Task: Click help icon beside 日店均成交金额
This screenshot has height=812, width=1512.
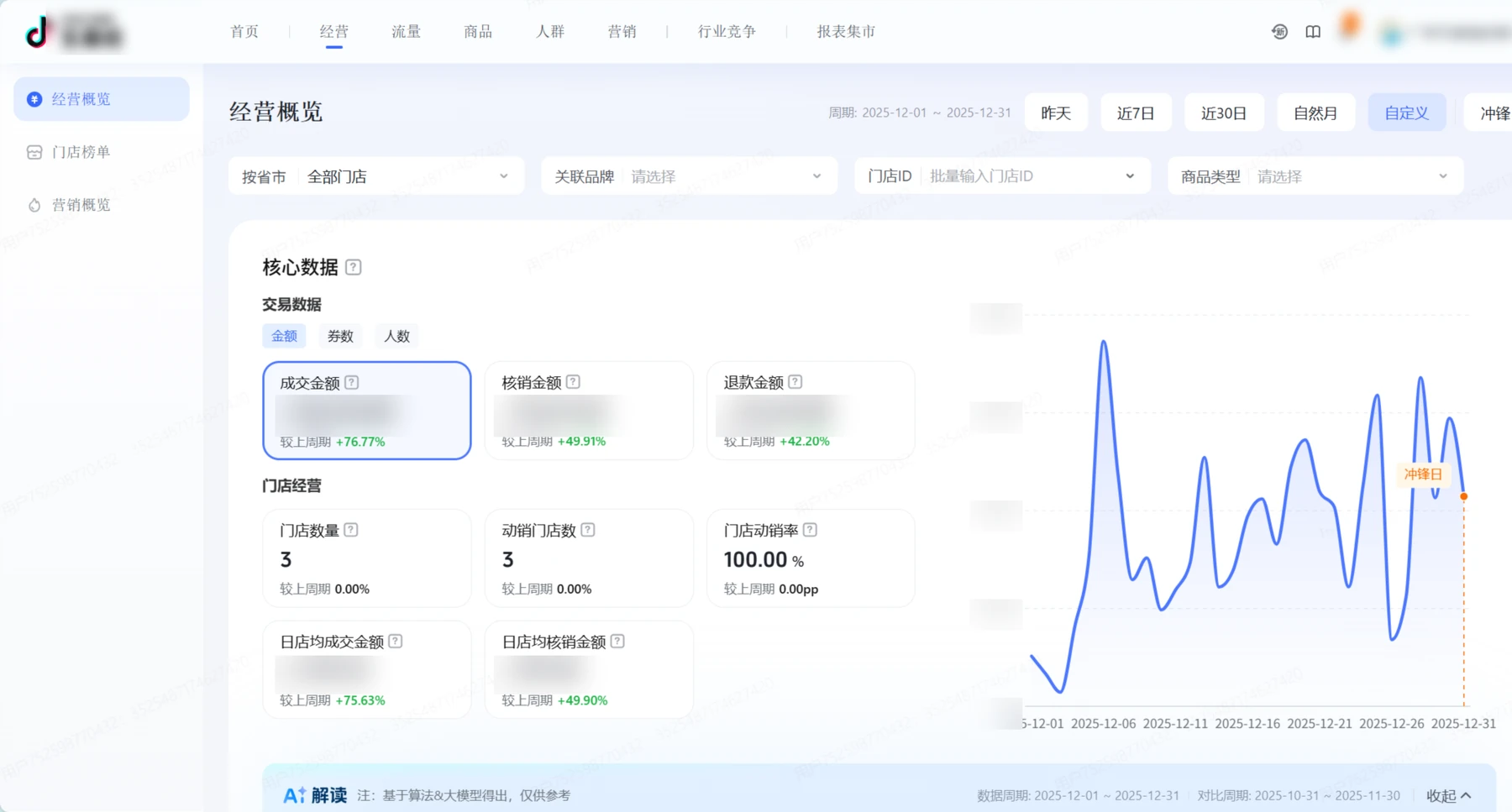Action: 396,642
